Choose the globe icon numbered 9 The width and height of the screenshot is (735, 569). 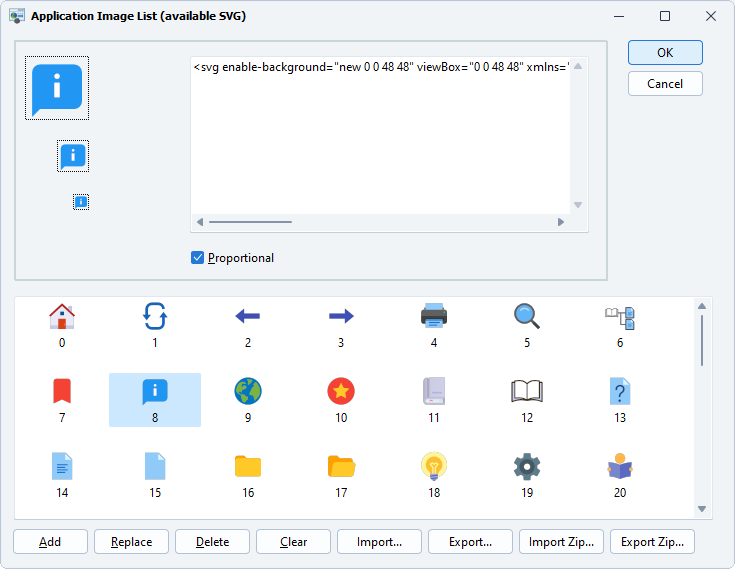click(248, 392)
